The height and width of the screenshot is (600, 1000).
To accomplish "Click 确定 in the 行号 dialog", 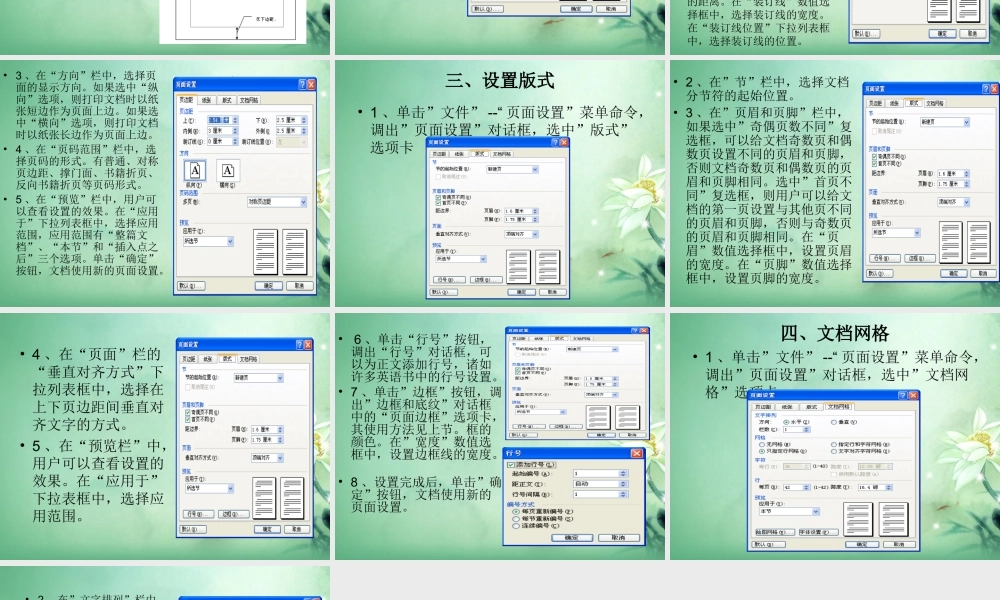I will coord(572,538).
